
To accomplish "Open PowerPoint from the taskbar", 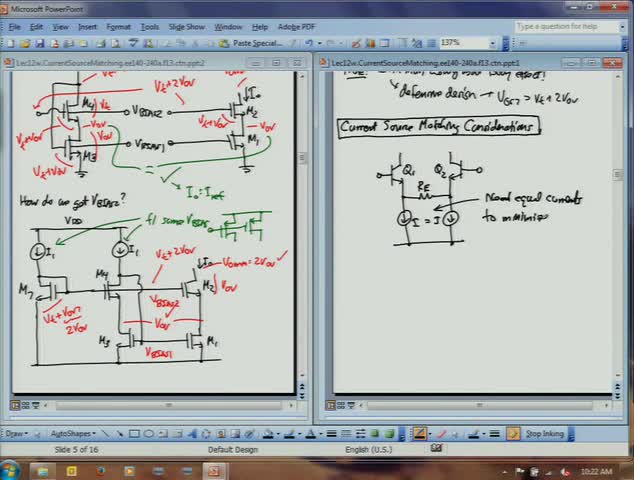I will pyautogui.click(x=213, y=471).
